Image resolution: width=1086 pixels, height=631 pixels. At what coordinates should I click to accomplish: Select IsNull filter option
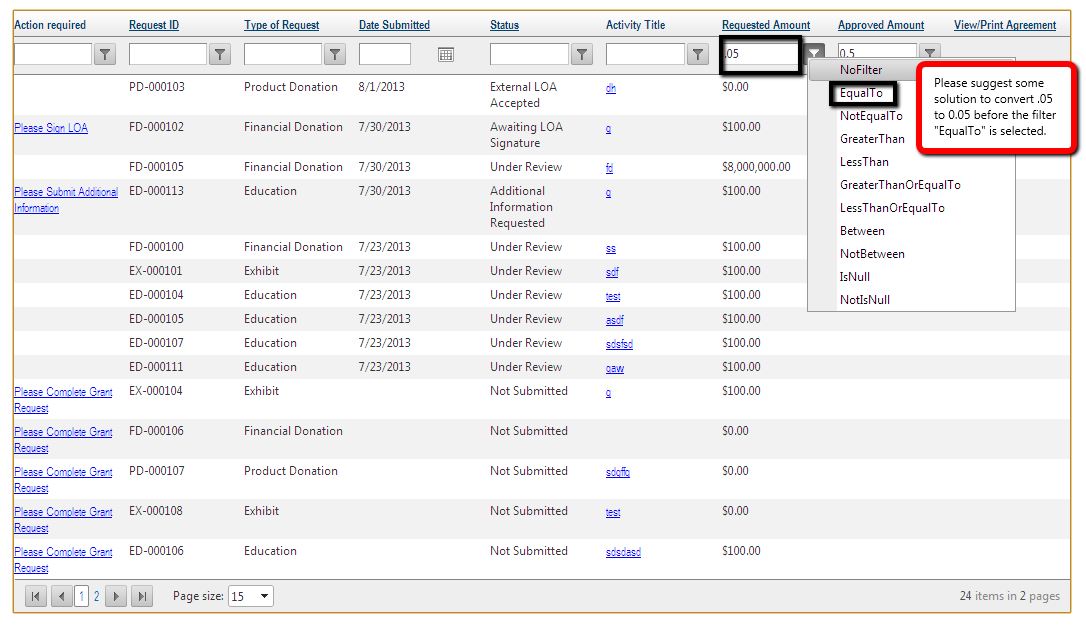(855, 276)
